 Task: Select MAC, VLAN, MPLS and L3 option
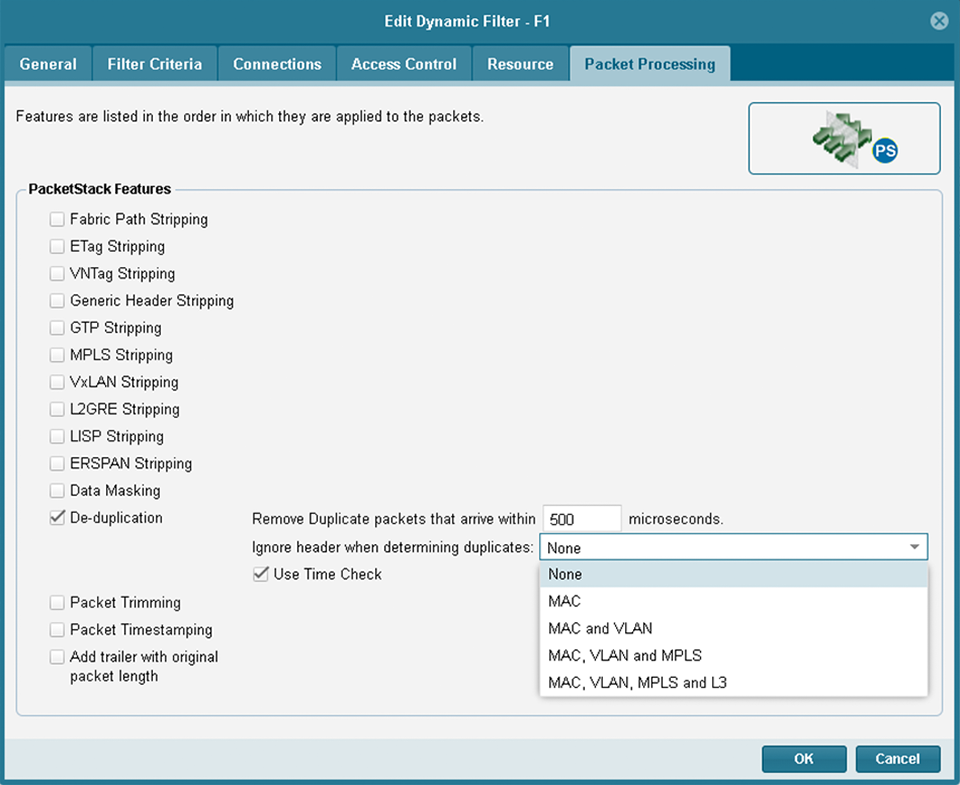click(x=637, y=683)
